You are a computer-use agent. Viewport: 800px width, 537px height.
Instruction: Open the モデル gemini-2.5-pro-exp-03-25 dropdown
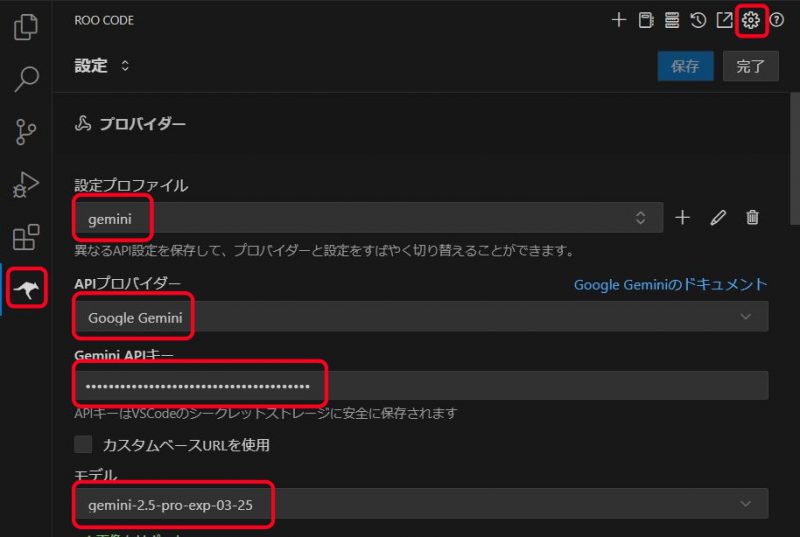click(x=421, y=504)
